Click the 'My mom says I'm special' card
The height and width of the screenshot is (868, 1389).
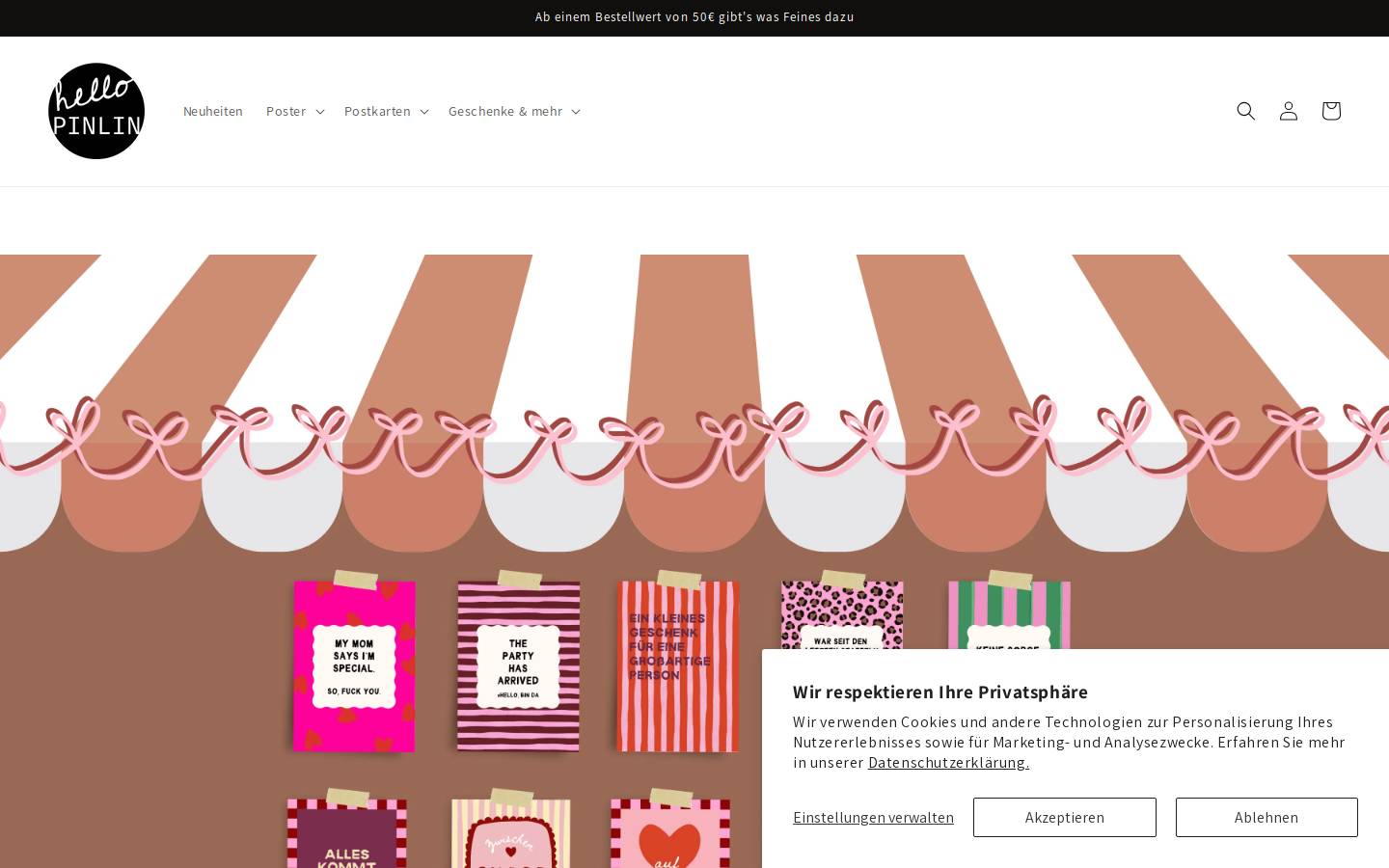tap(354, 665)
